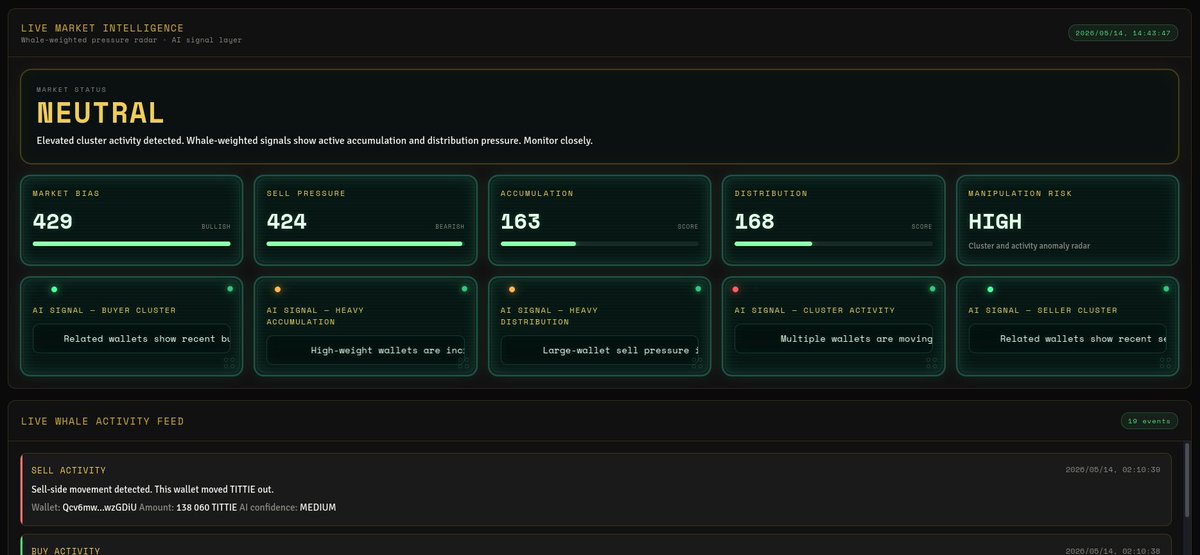Image resolution: width=1200 pixels, height=555 pixels.
Task: Click the AI Signal – Buyer Cluster title
Action: coord(104,310)
